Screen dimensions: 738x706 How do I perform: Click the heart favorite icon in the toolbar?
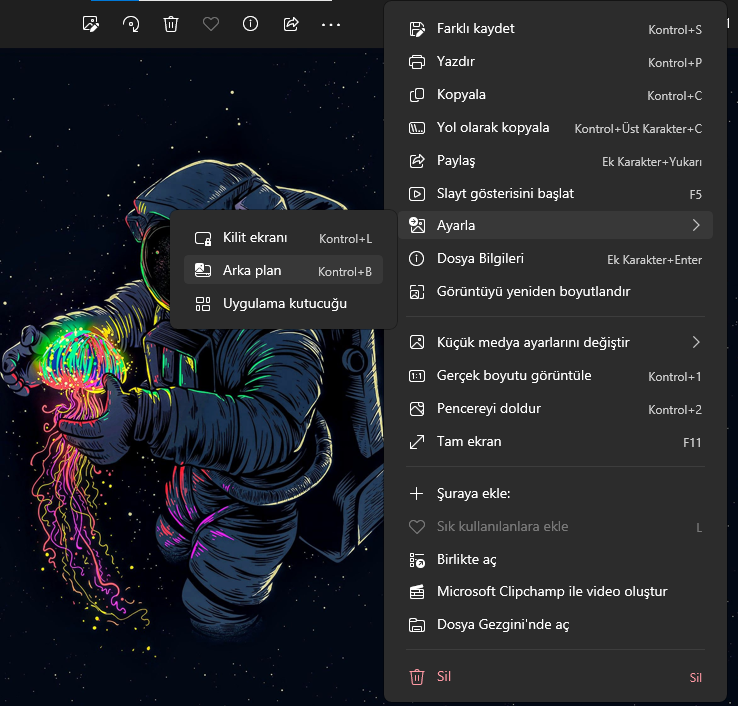click(x=211, y=24)
